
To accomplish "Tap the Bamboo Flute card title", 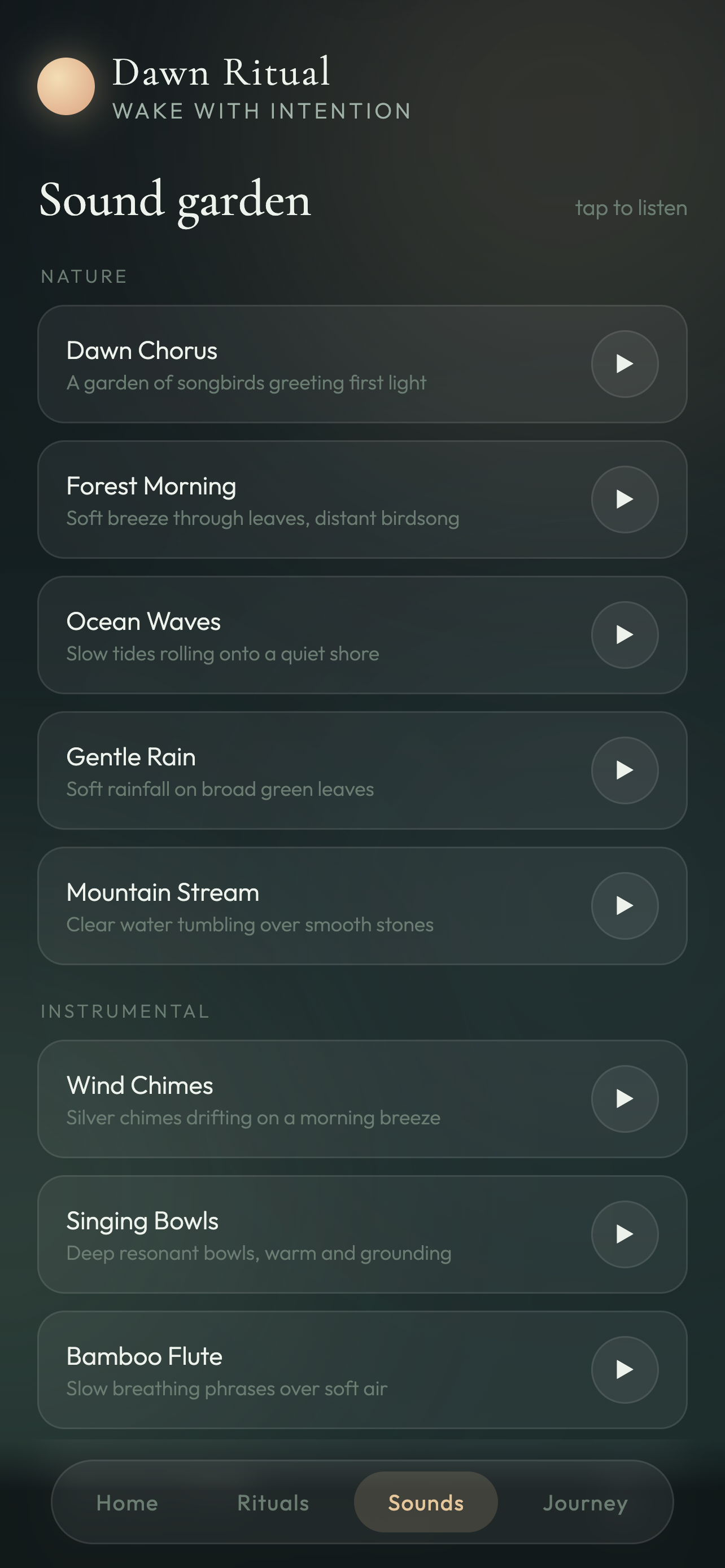I will click(x=145, y=1356).
